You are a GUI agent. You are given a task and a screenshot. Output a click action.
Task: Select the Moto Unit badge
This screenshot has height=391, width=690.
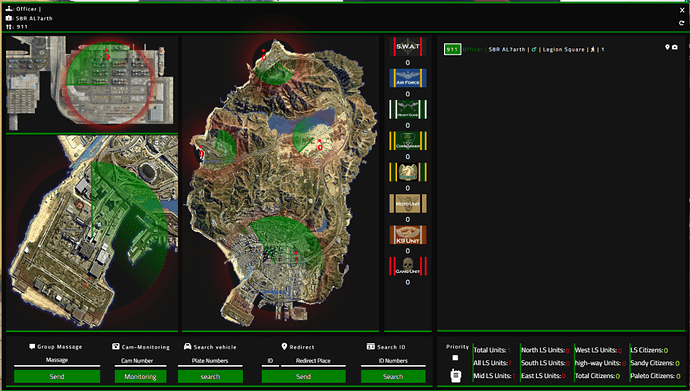408,203
